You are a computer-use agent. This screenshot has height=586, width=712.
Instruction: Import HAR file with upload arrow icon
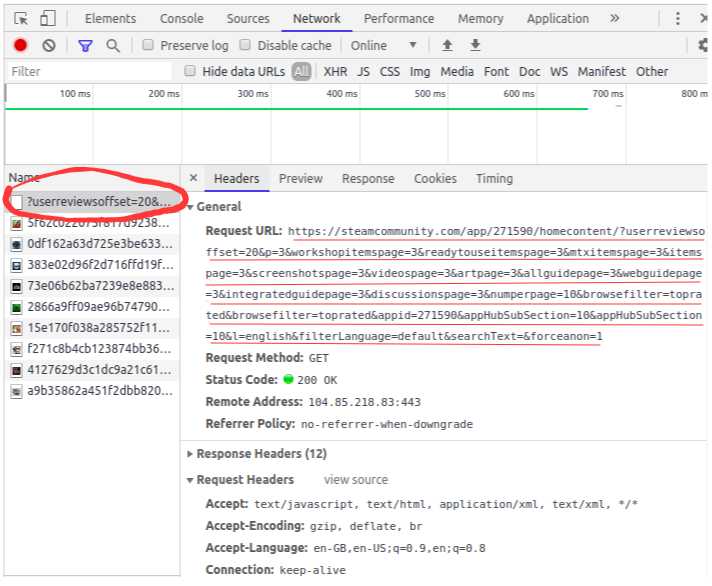click(447, 45)
